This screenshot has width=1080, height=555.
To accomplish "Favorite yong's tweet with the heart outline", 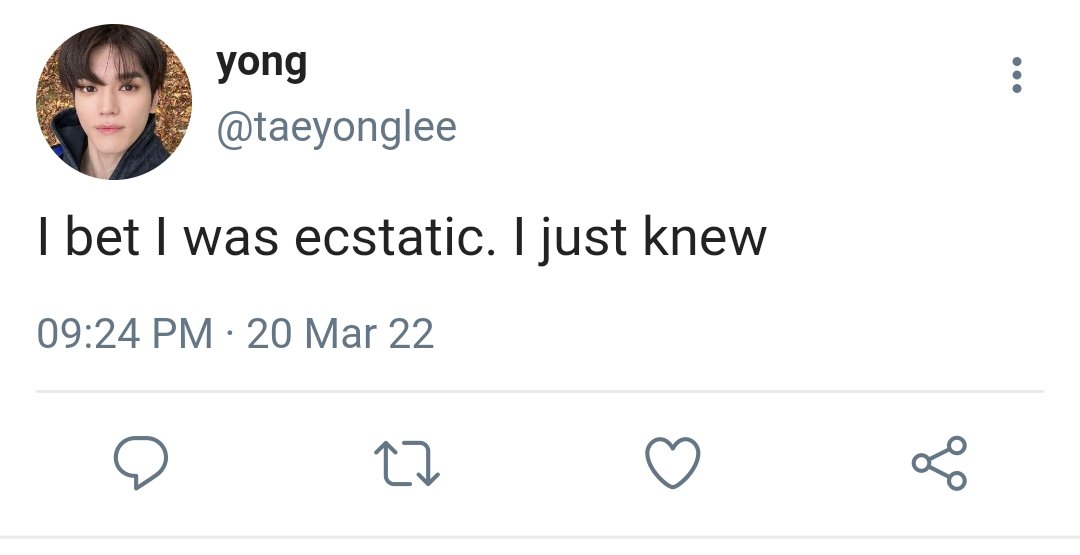I will click(x=672, y=463).
